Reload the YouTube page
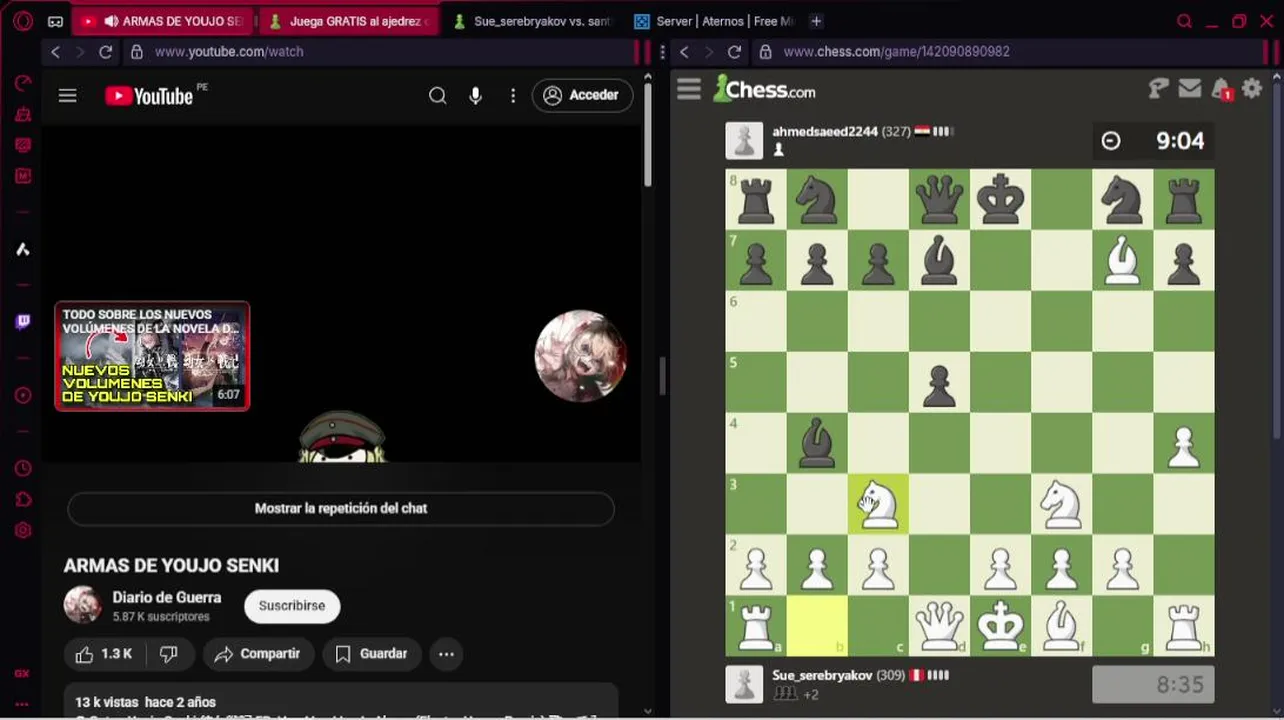The height and width of the screenshot is (720, 1284). tap(105, 51)
